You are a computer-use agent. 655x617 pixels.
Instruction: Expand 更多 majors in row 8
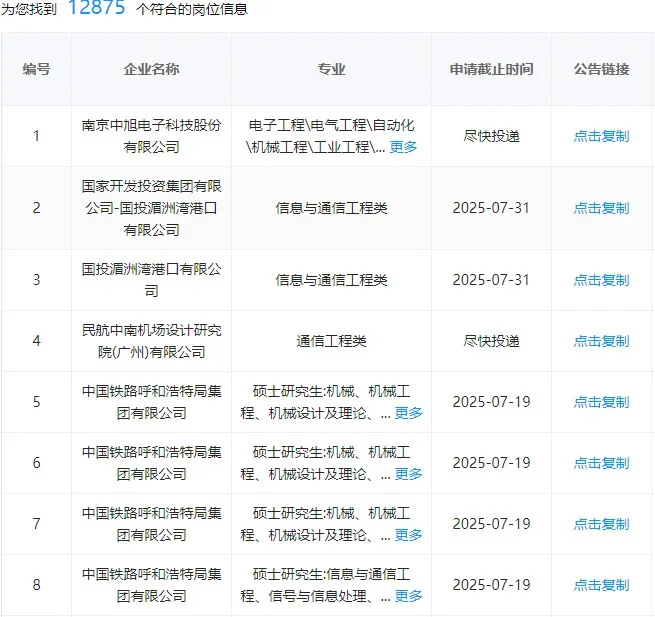pos(408,596)
